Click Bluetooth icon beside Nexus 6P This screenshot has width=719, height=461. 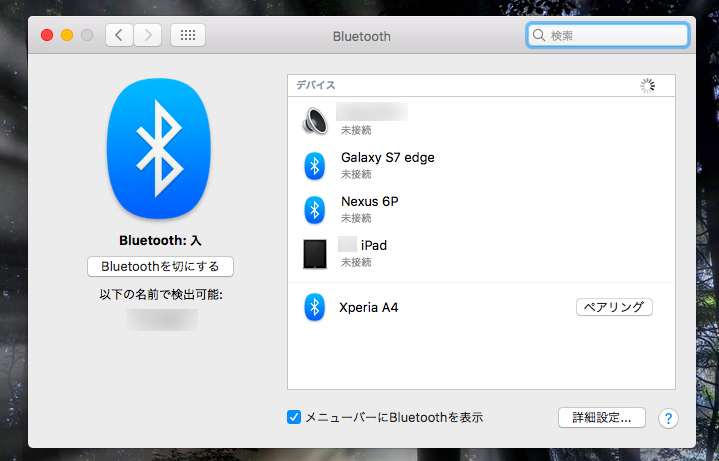(x=314, y=208)
